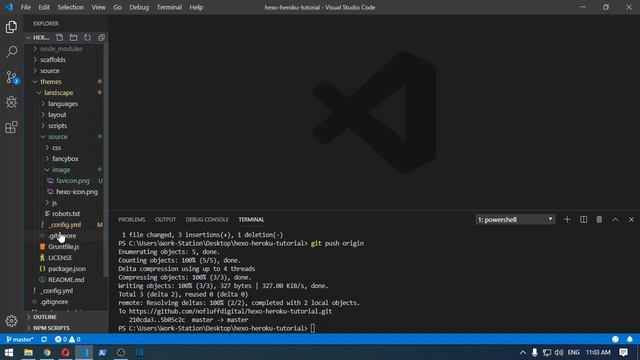The width and height of the screenshot is (640, 360).
Task: Kill the terminal with trash icon
Action: 599,220
